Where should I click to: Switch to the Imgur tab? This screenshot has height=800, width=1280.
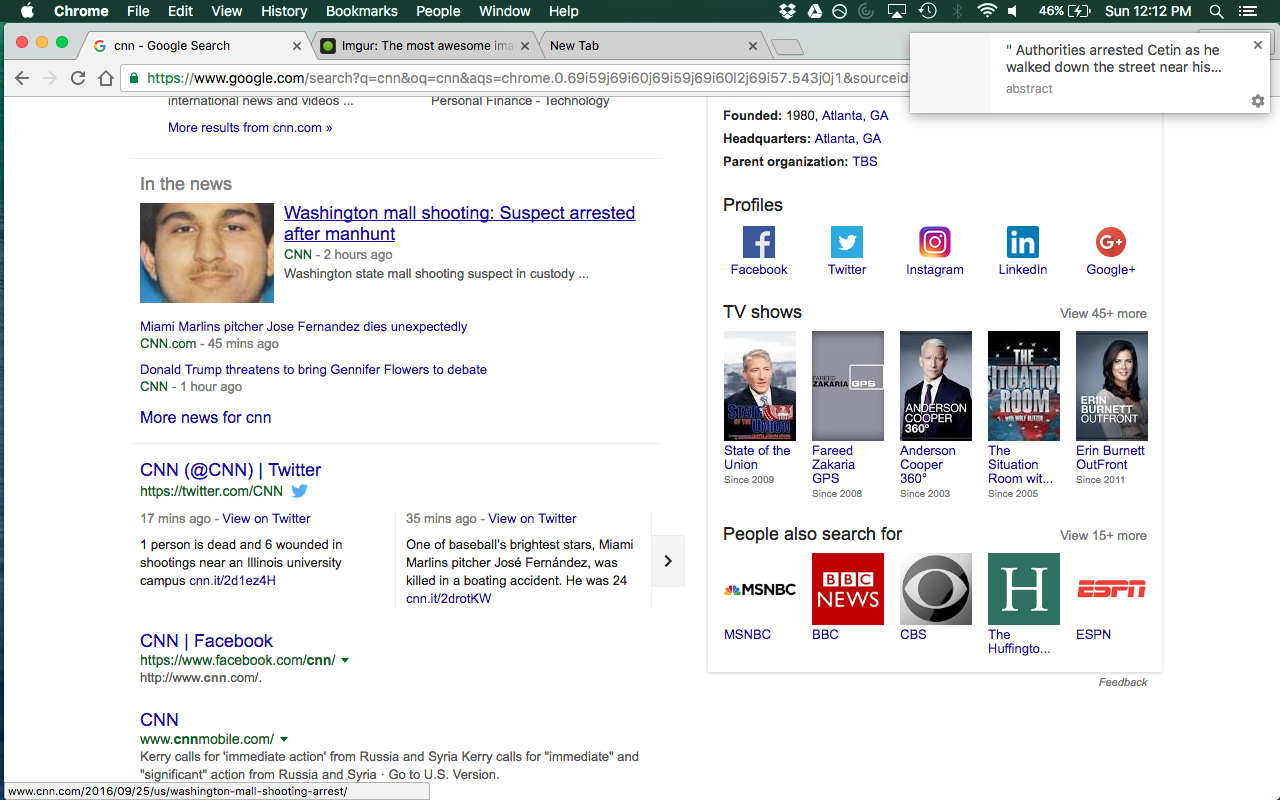tap(425, 45)
